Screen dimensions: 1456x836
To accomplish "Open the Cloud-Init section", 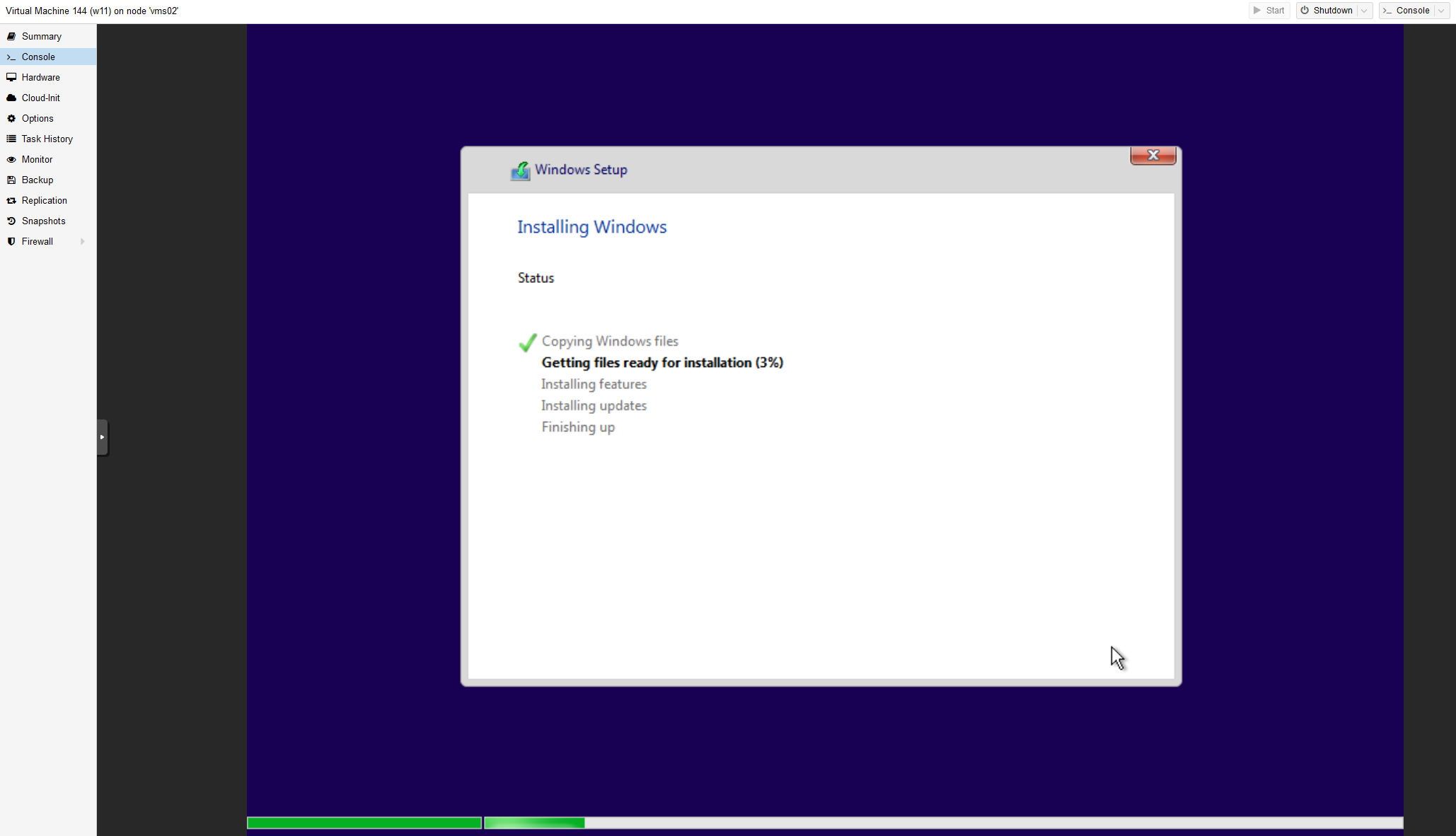I will coord(48,98).
